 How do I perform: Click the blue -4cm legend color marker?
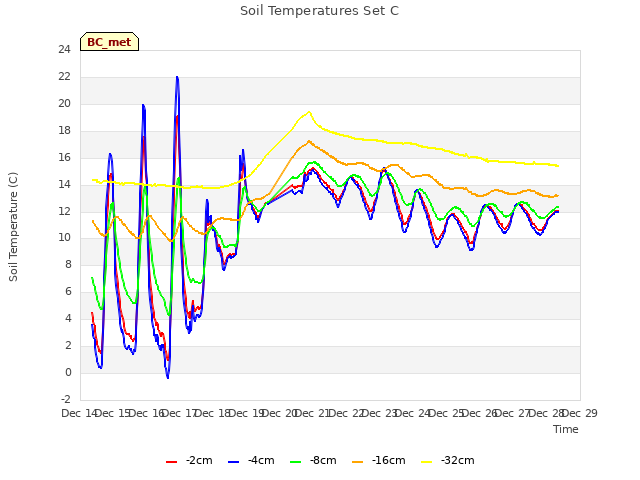tap(233, 462)
